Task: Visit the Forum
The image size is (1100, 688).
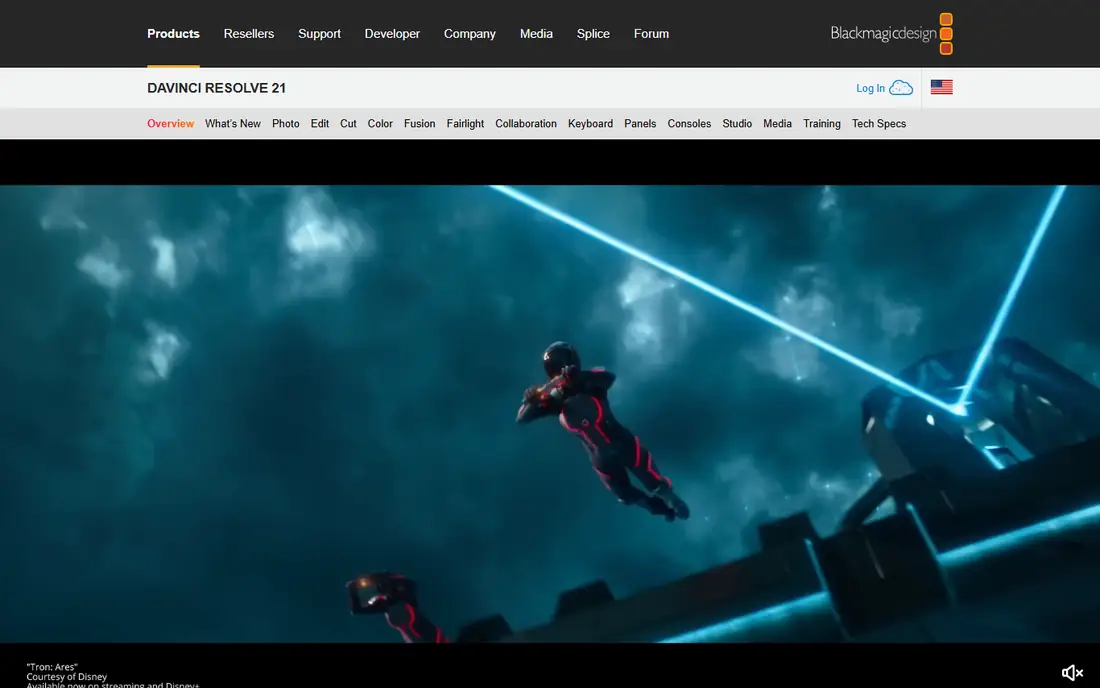Action: coord(651,34)
